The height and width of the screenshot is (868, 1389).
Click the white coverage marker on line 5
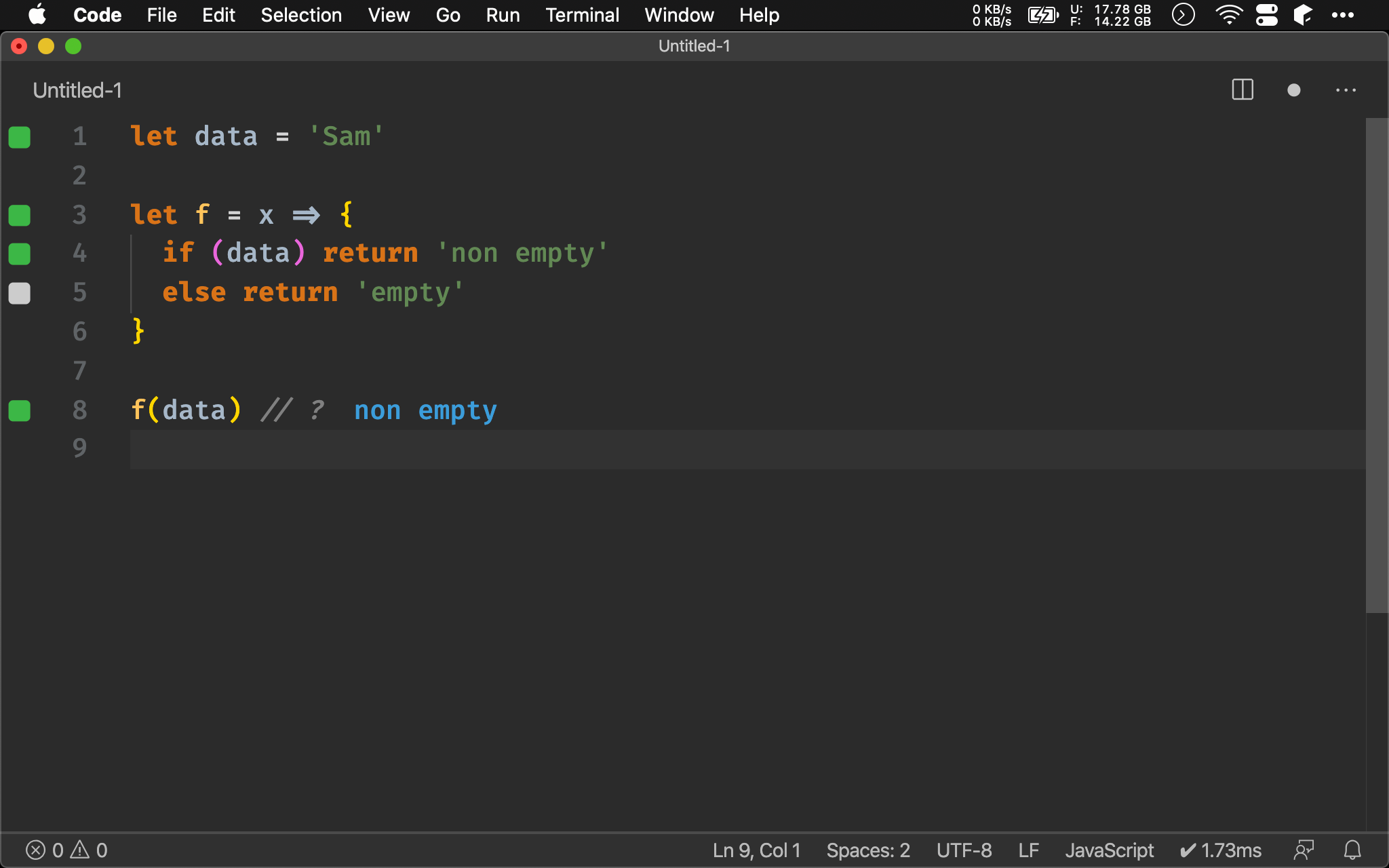point(20,293)
